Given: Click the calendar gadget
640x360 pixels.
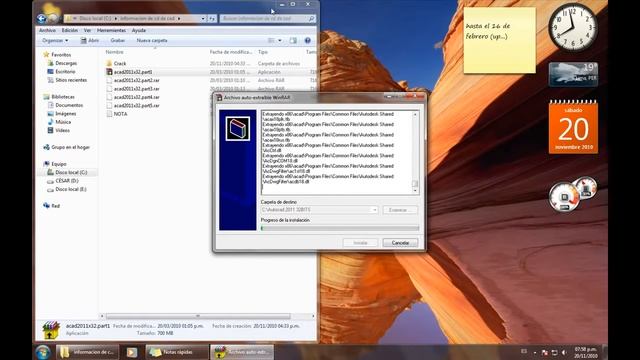Looking at the screenshot, I should (573, 127).
